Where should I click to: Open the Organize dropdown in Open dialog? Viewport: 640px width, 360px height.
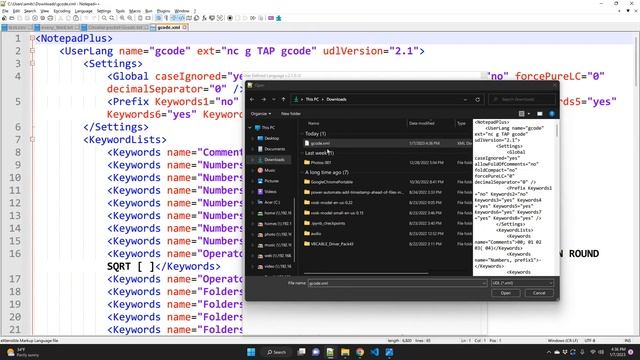[x=261, y=114]
